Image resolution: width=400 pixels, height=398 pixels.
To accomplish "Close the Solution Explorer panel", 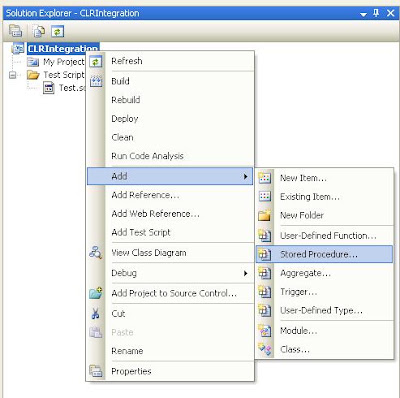I will point(390,13).
